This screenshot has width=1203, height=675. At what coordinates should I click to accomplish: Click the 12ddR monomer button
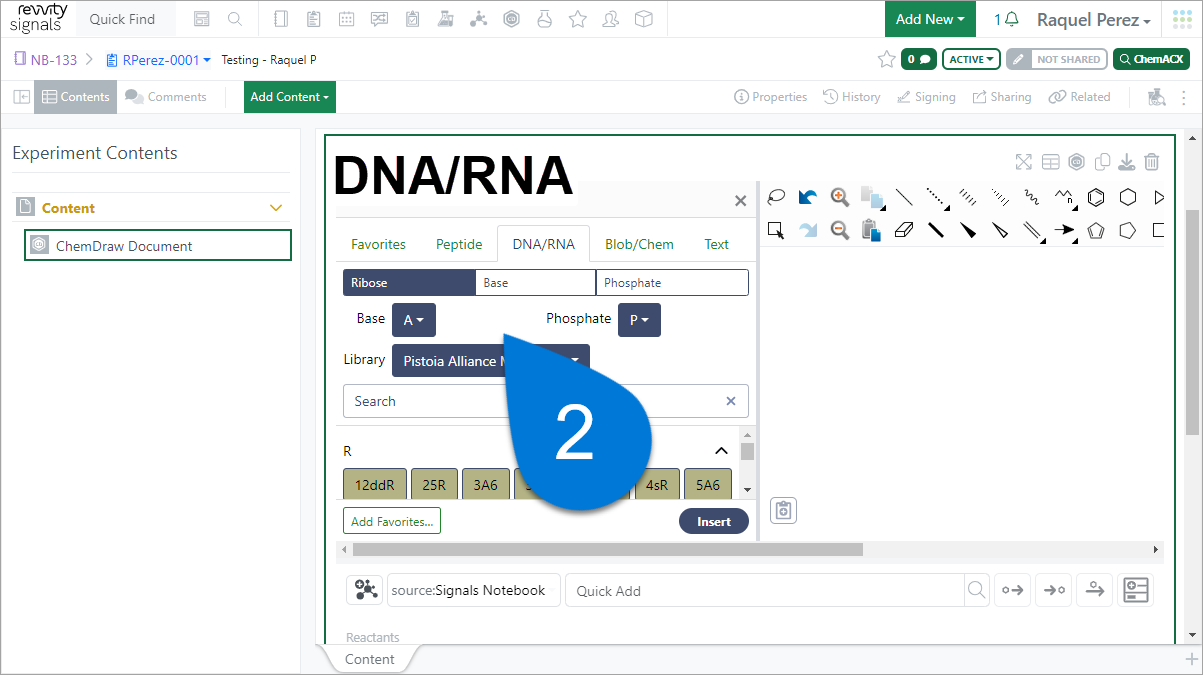375,484
